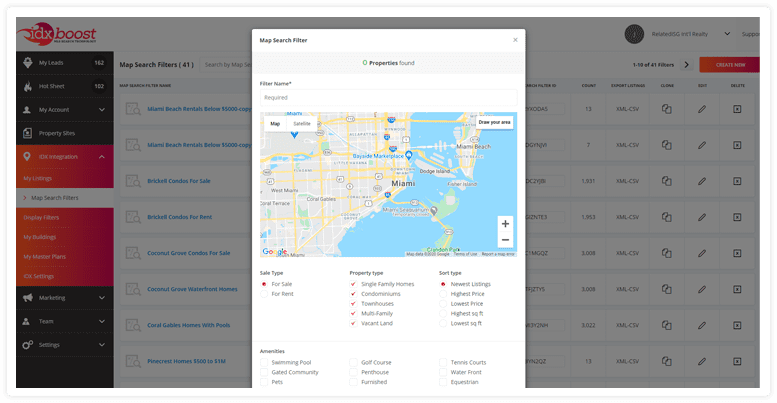Select Lowest sq ft sort type
Viewport: 777px width, 403px height.
tap(443, 323)
